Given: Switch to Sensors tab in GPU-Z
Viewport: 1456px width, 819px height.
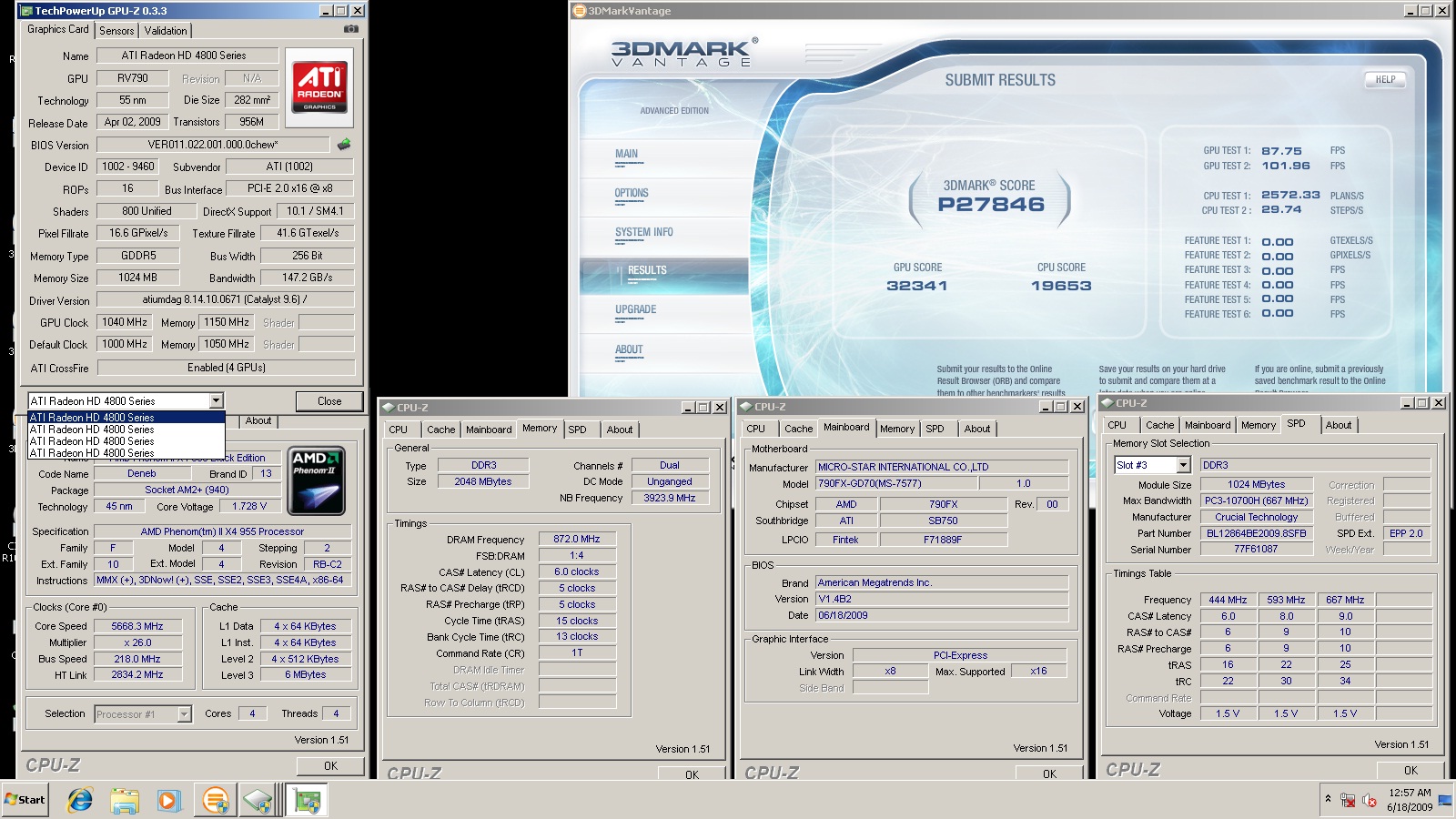Looking at the screenshot, I should pos(116,30).
